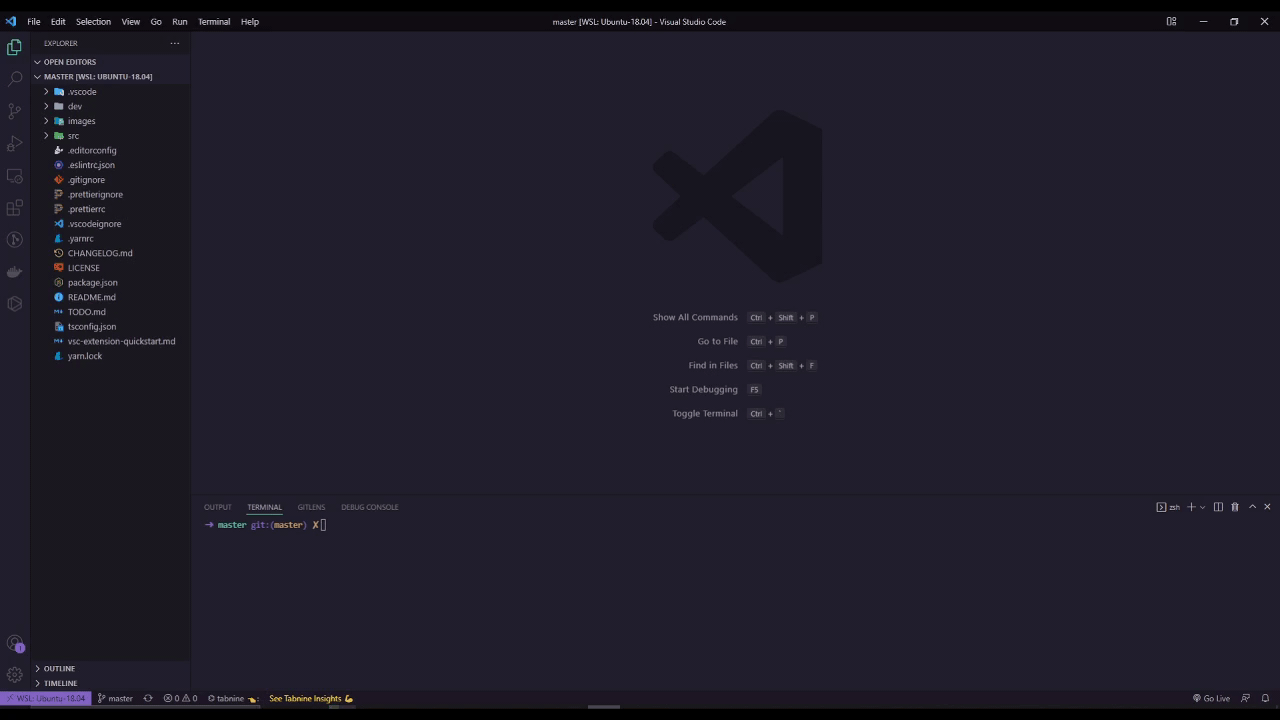Switch to the GITLENS panel tab

(x=311, y=507)
